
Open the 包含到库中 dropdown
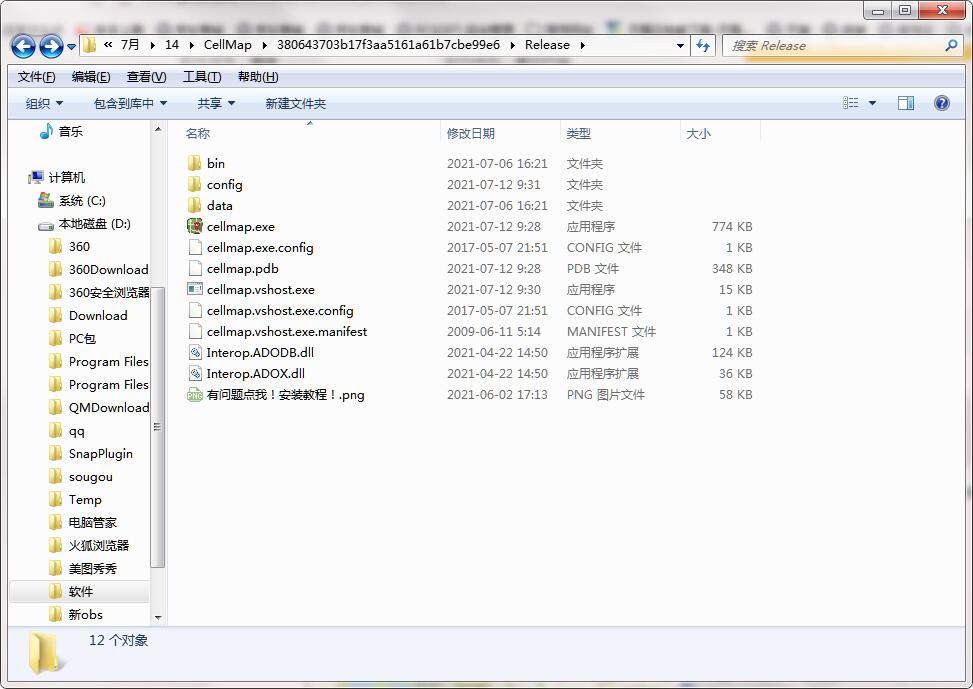(130, 103)
